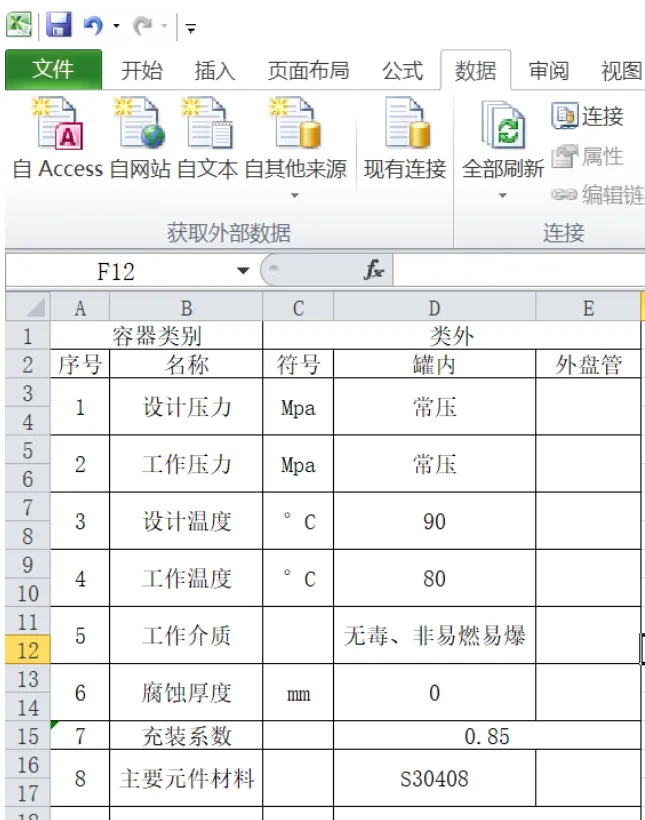Open the 连接 connections button
The width and height of the screenshot is (645, 820).
(x=587, y=116)
